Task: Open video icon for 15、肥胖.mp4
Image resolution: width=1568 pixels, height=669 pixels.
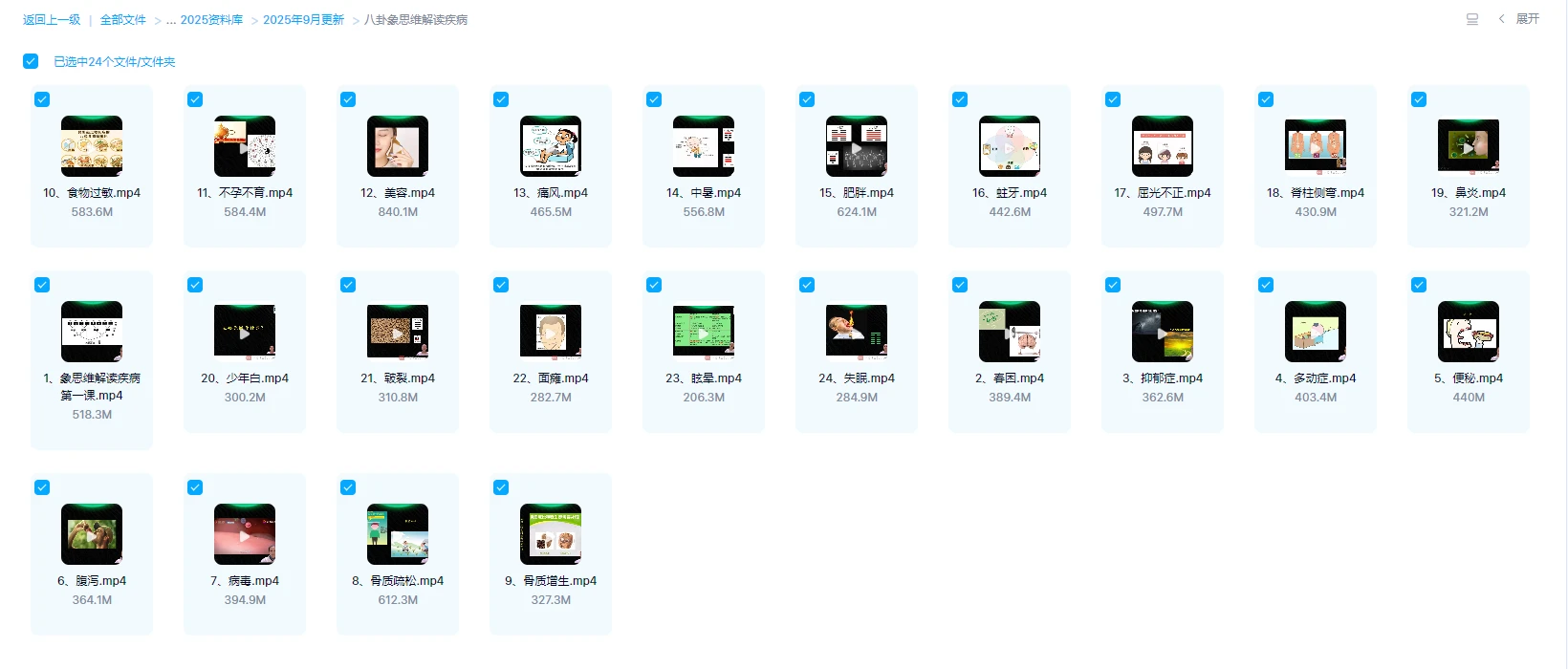Action: [x=857, y=146]
